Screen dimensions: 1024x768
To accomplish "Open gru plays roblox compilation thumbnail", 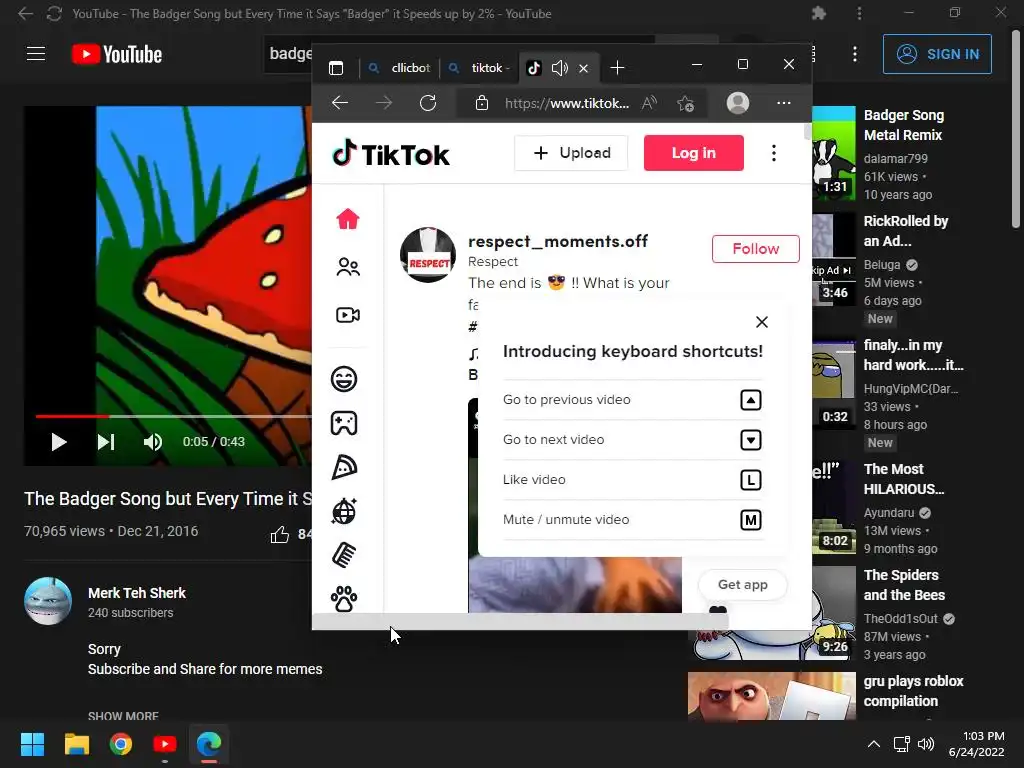I will 771,696.
